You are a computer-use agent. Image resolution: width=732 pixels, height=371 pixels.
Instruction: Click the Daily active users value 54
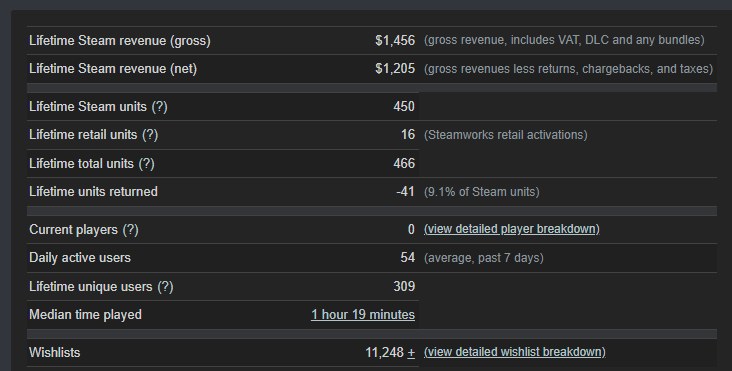coord(408,258)
